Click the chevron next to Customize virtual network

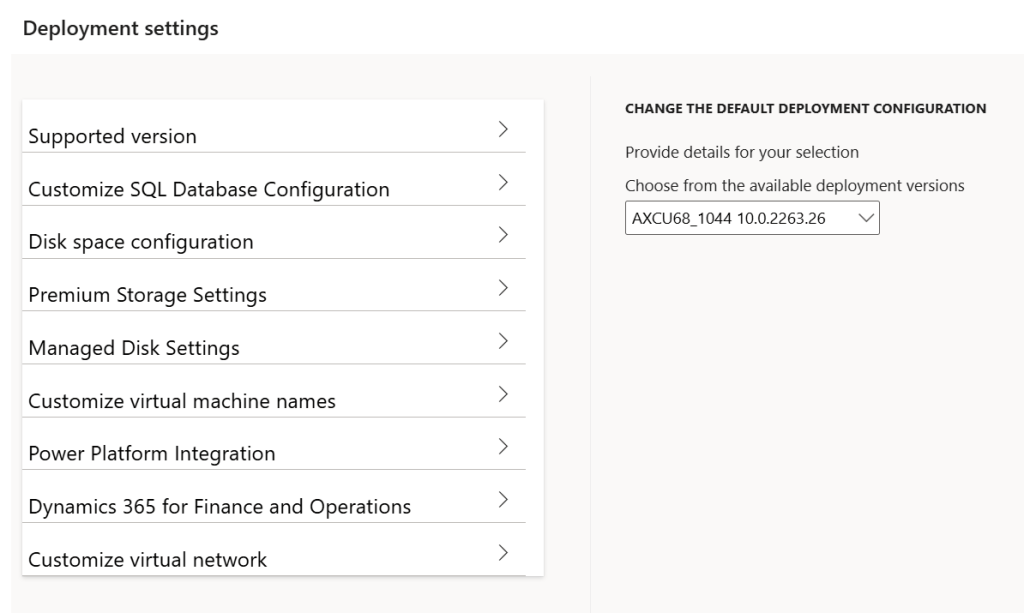coord(504,554)
